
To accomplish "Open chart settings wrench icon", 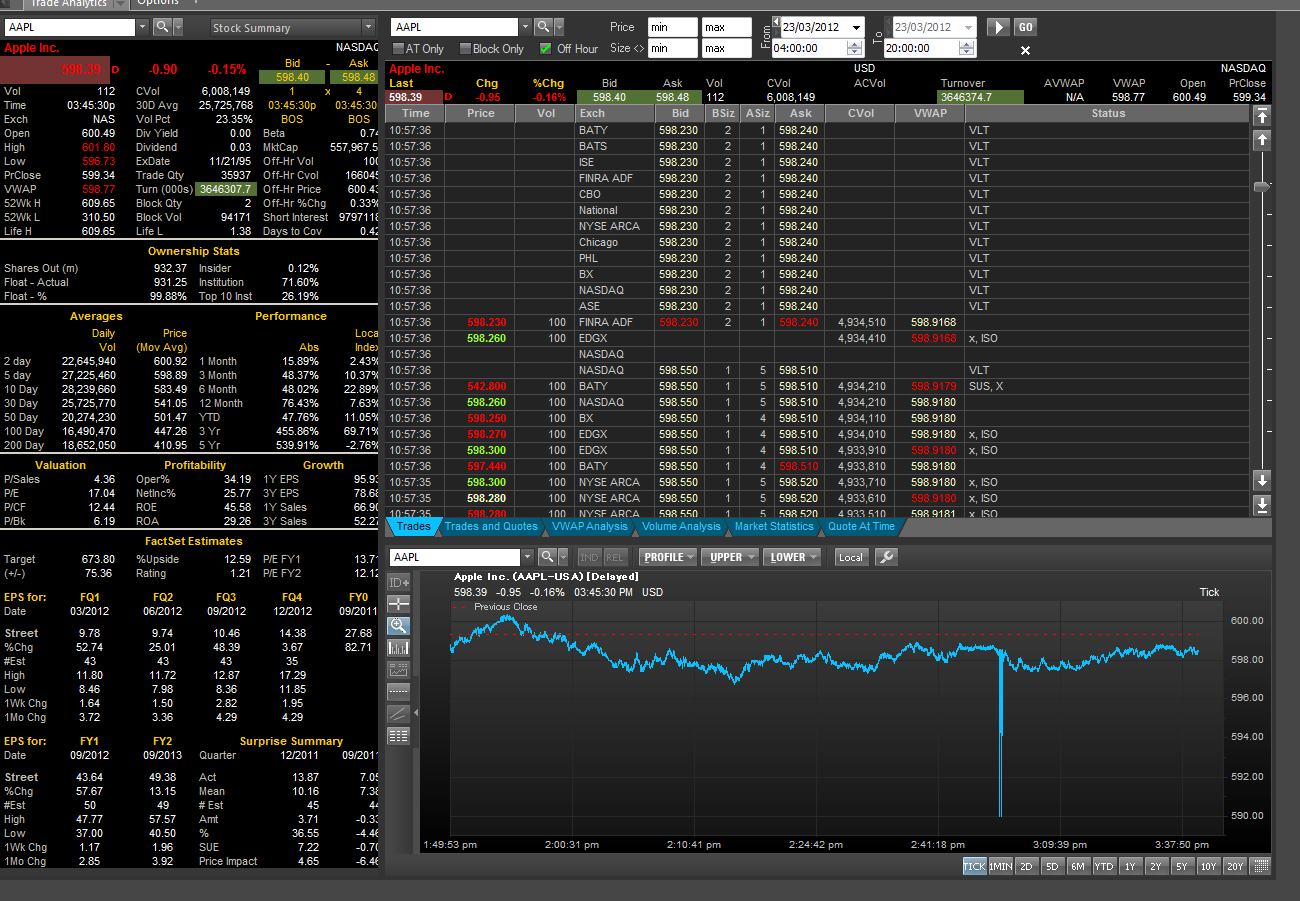I will (886, 557).
